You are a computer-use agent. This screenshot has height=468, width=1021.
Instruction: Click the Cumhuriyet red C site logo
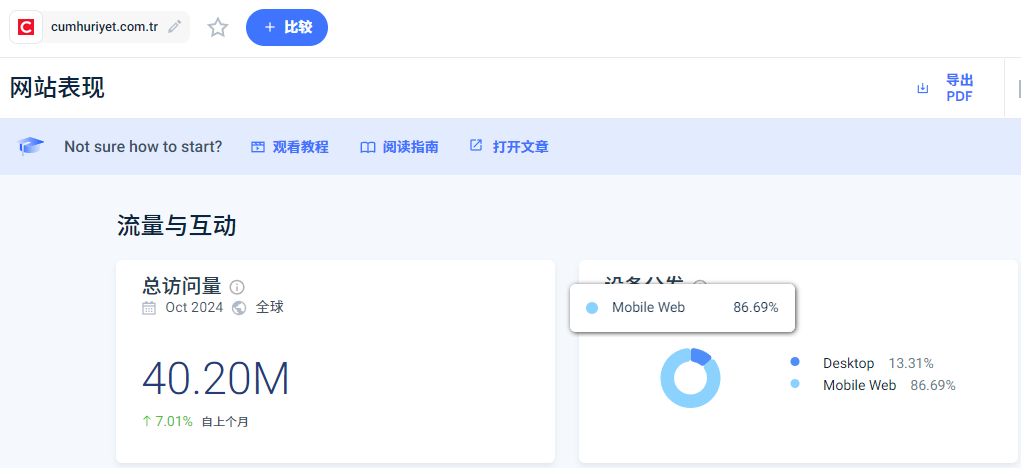[27, 27]
